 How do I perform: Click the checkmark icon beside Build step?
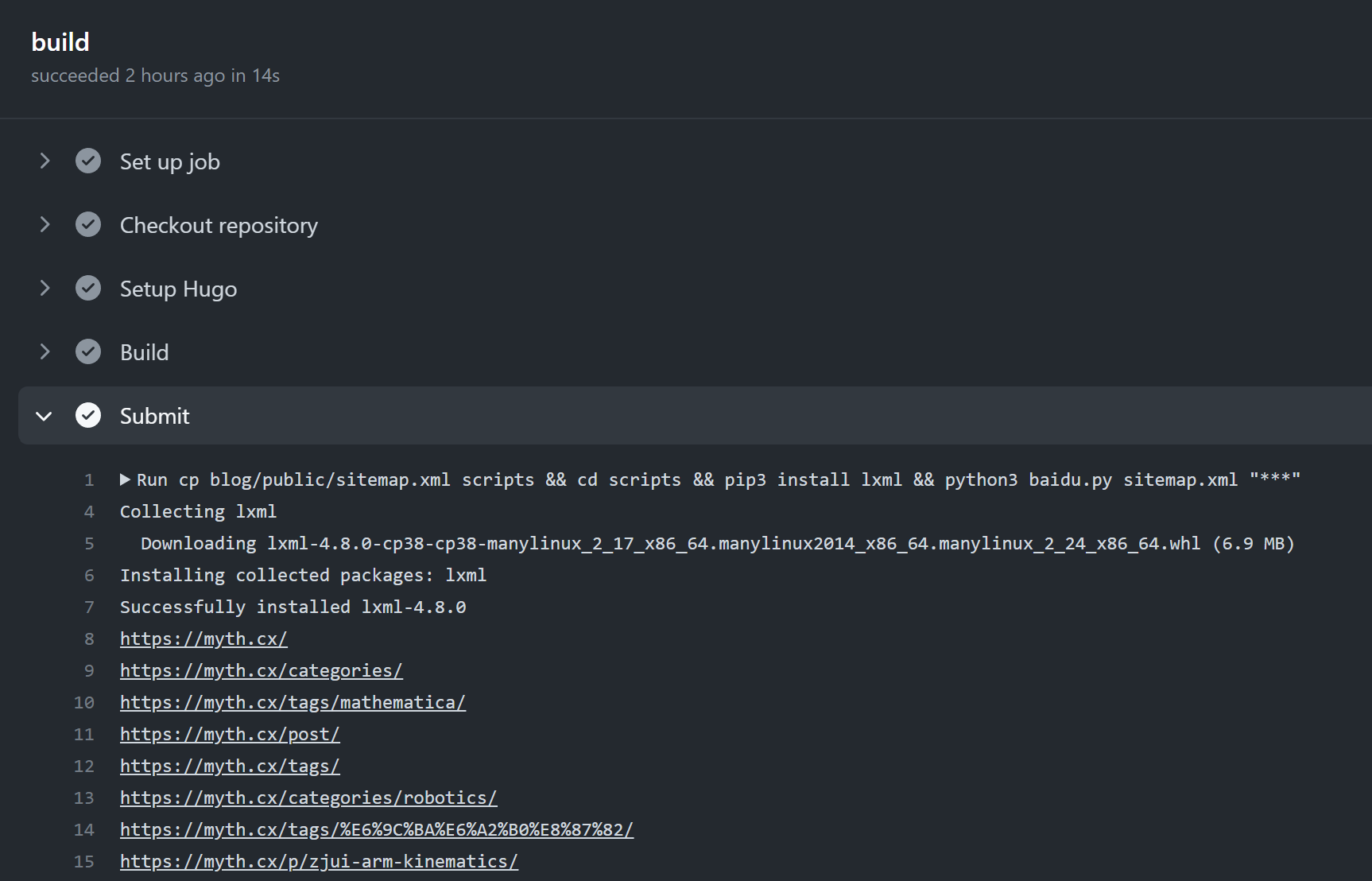88,352
